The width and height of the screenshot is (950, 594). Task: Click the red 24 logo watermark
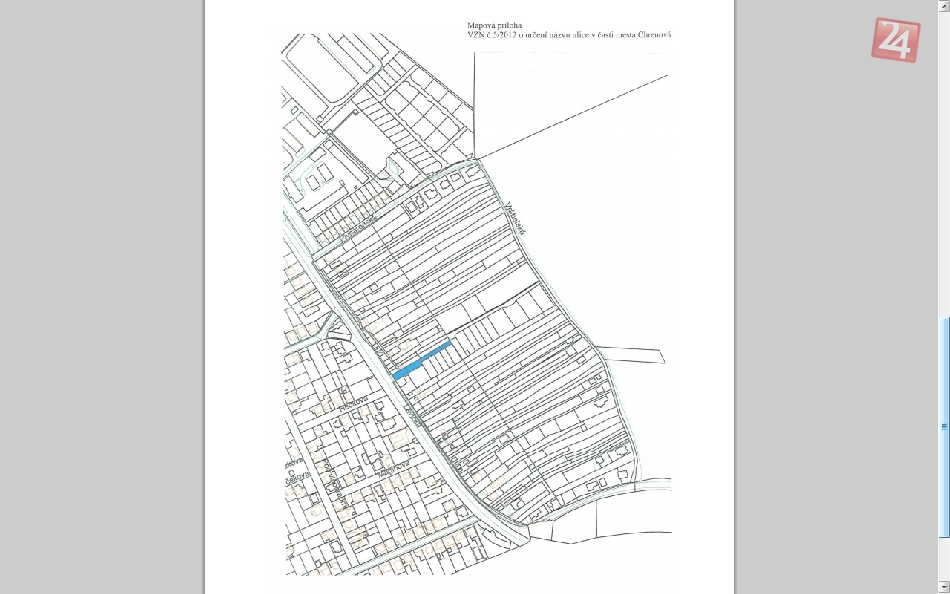click(895, 40)
